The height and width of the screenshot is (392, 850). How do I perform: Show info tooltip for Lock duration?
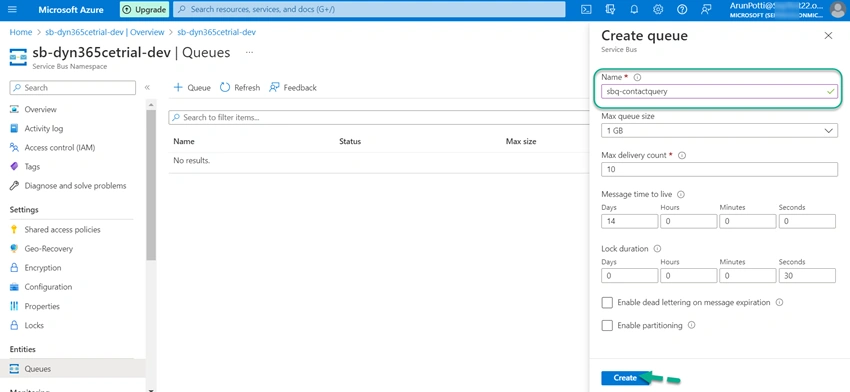tap(657, 249)
